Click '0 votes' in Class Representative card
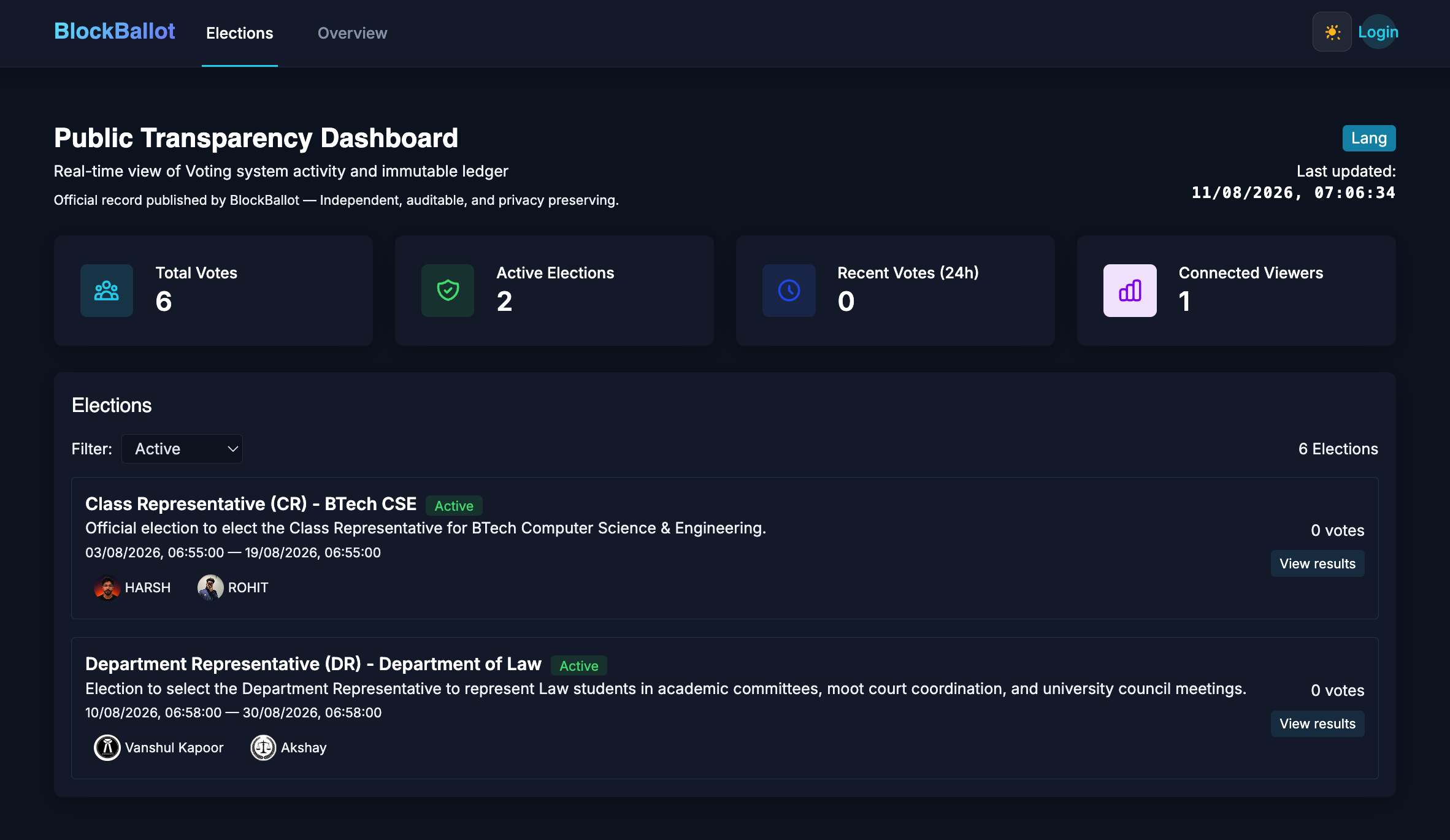 [x=1338, y=530]
